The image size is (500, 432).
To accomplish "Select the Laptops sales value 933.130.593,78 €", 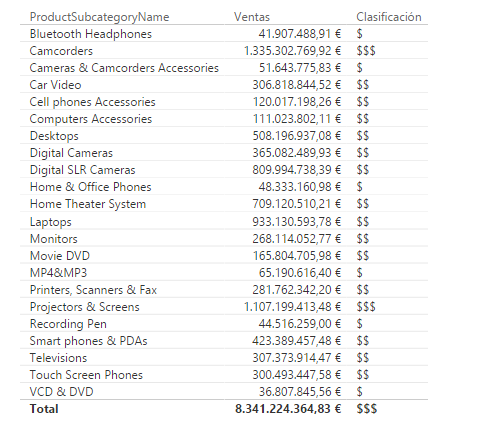I will pos(297,222).
